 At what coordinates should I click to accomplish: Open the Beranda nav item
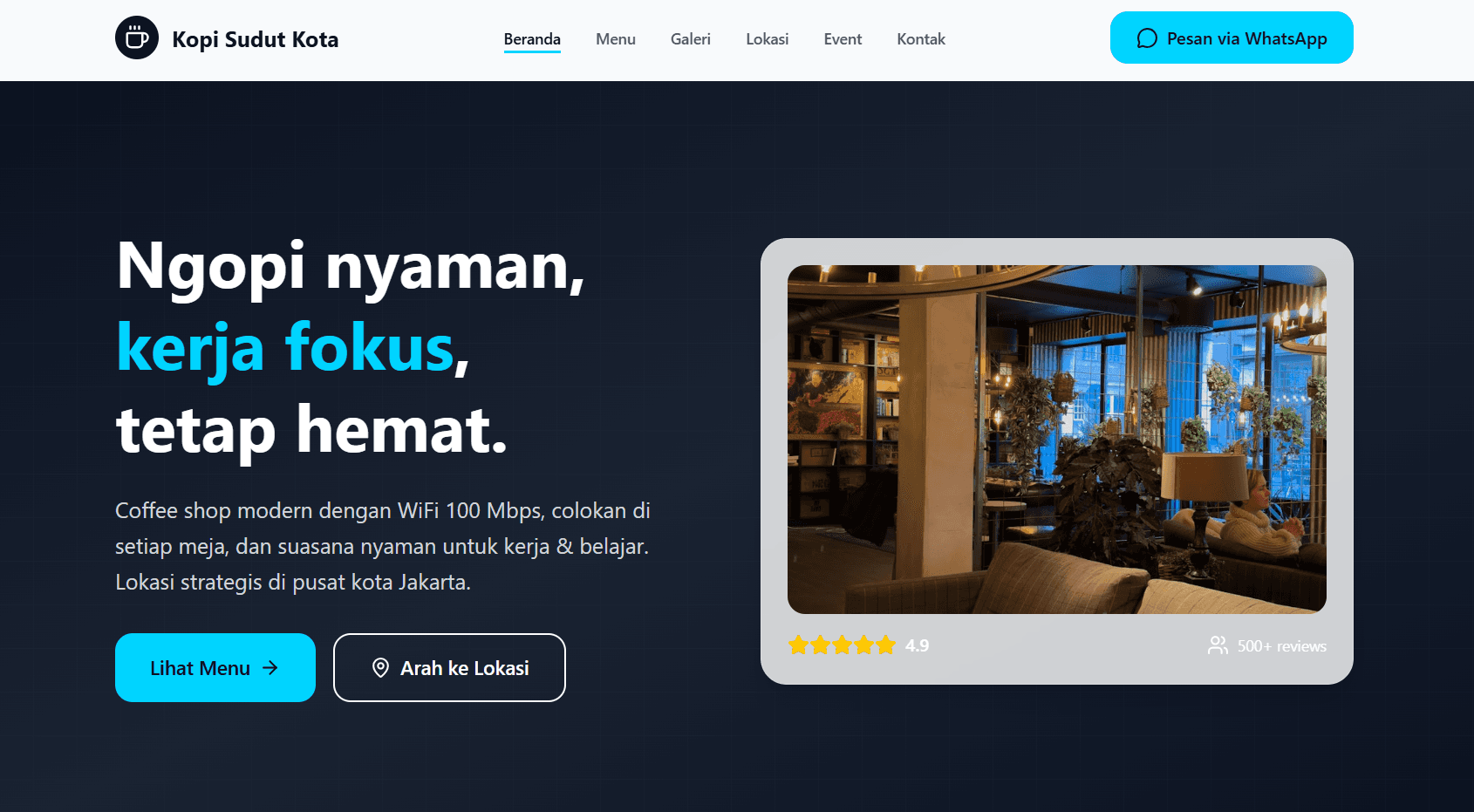[532, 39]
